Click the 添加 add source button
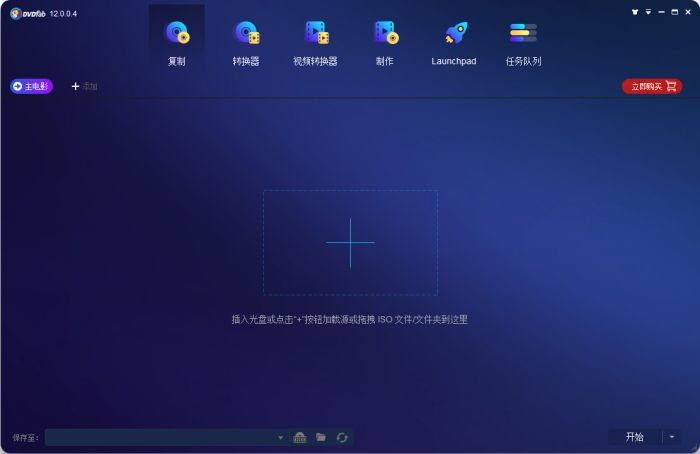 pos(84,86)
